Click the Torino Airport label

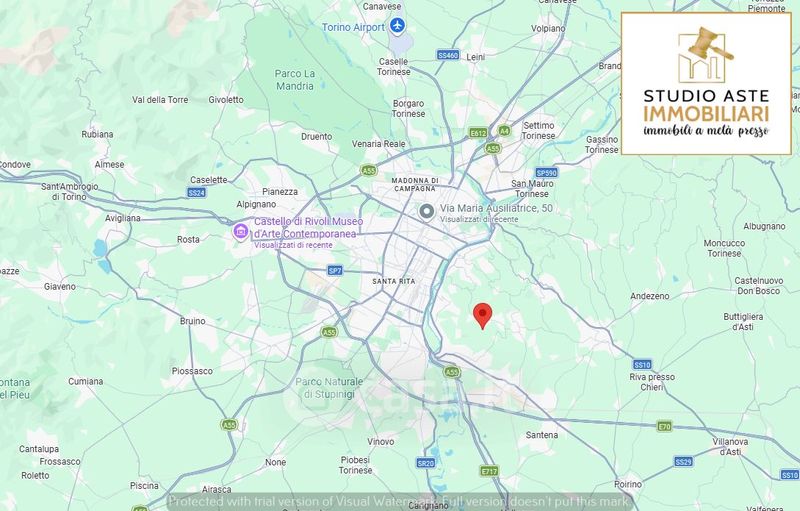click(353, 27)
